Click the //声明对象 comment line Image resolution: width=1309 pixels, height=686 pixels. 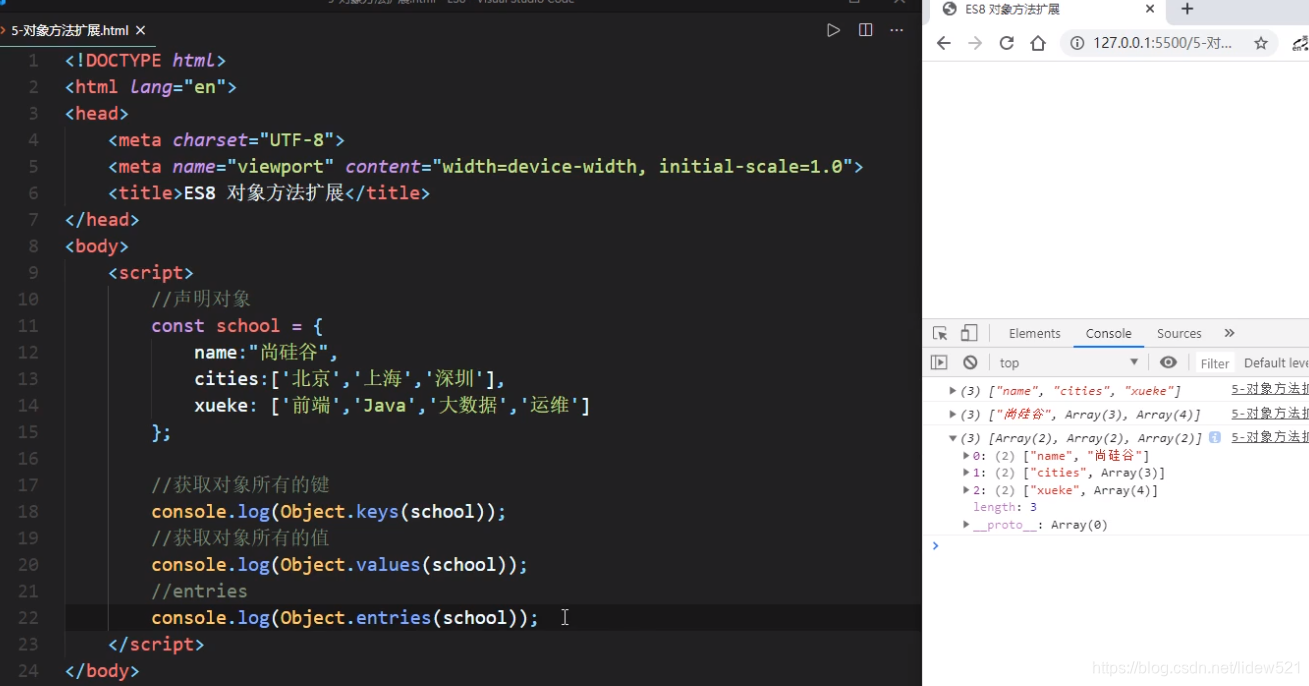tap(201, 299)
